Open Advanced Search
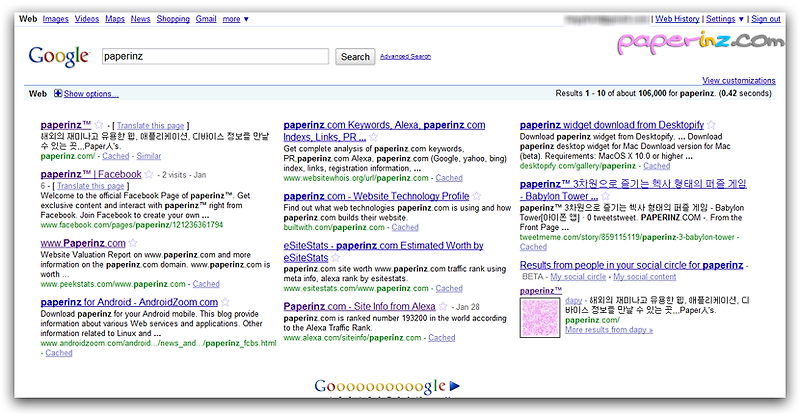This screenshot has width=800, height=414. pyautogui.click(x=405, y=57)
